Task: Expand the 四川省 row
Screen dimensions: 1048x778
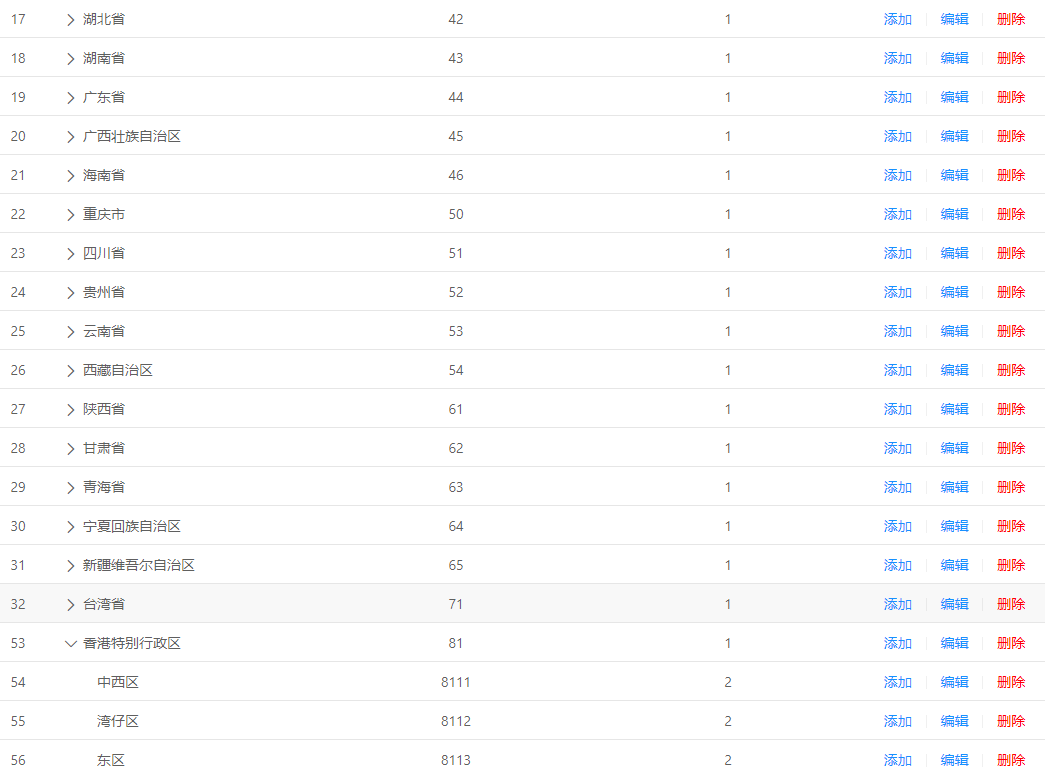Action: (x=70, y=254)
